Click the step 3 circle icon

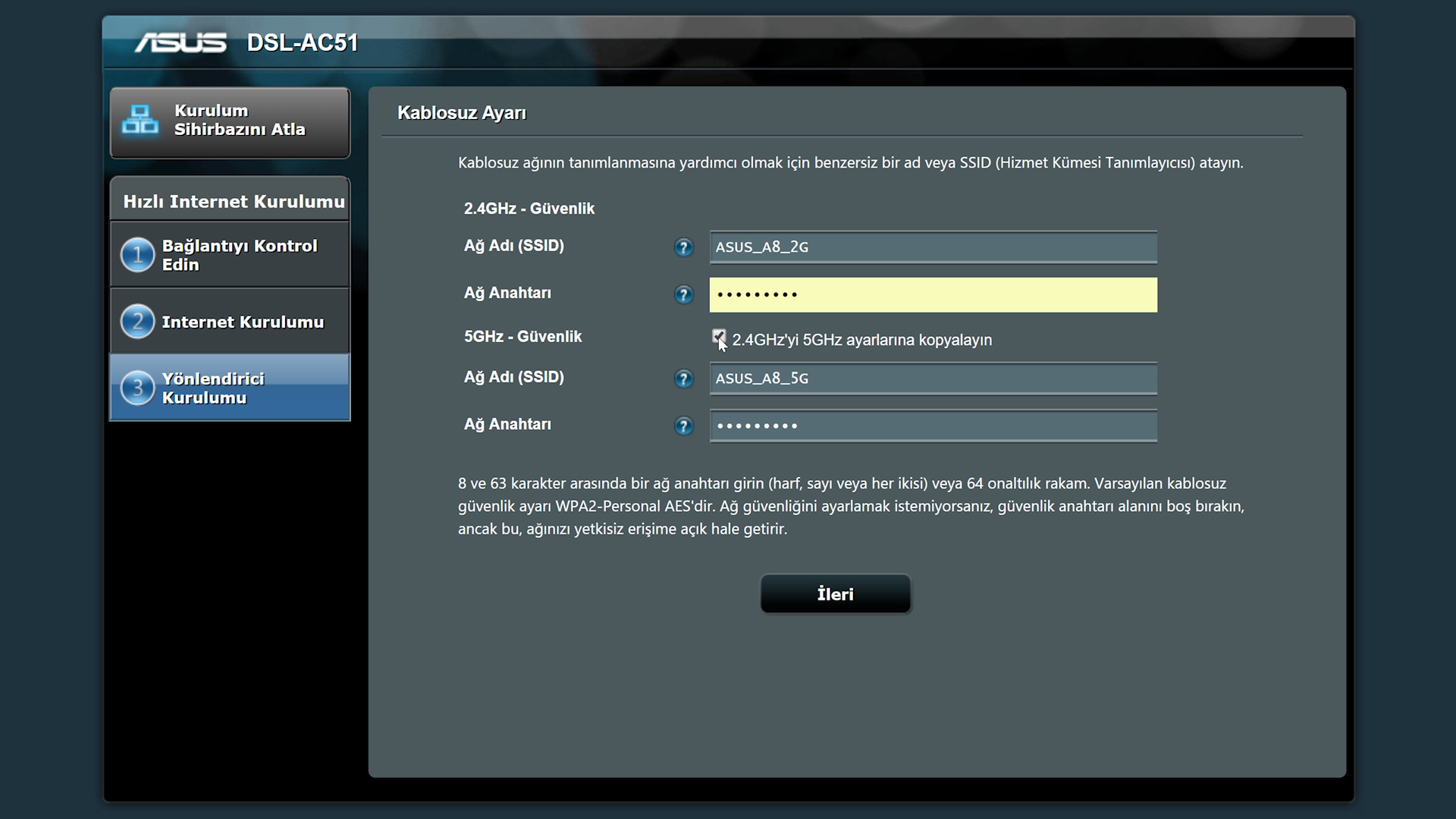137,388
